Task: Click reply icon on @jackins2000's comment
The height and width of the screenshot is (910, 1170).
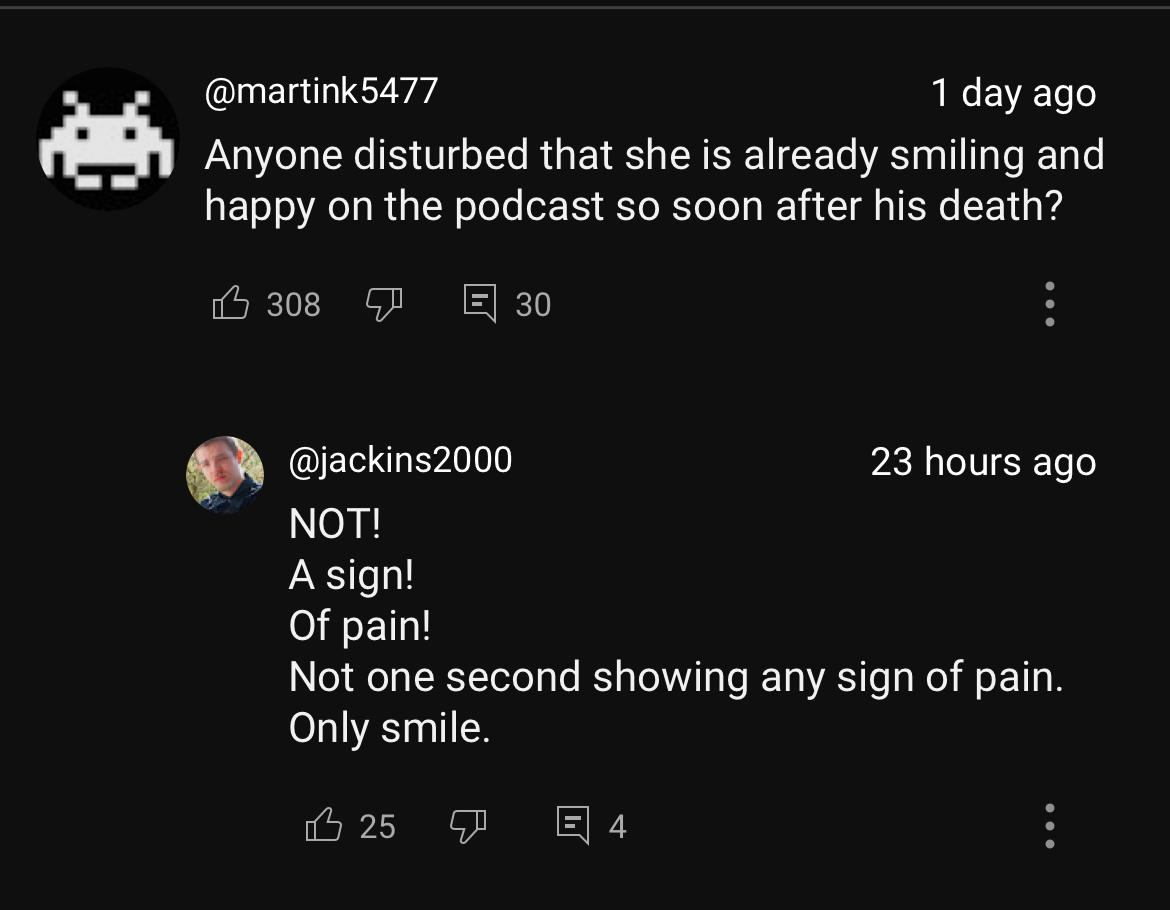Action: (x=573, y=825)
